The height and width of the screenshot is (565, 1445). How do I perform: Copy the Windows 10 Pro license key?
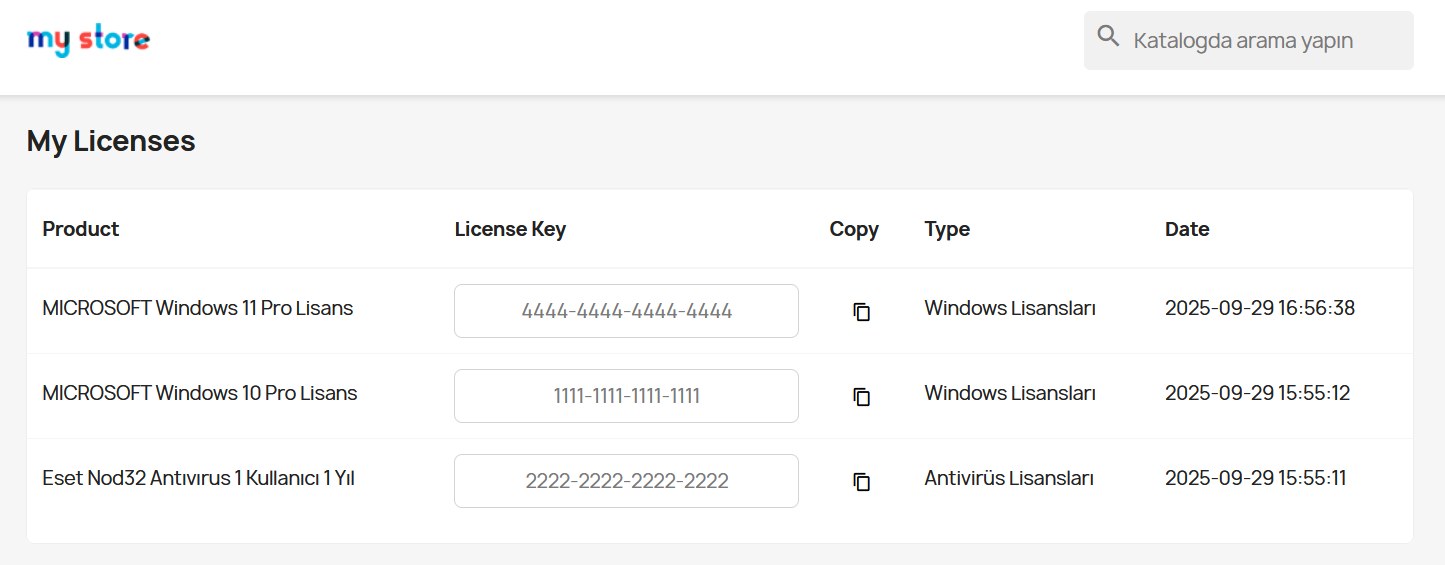[x=861, y=397]
